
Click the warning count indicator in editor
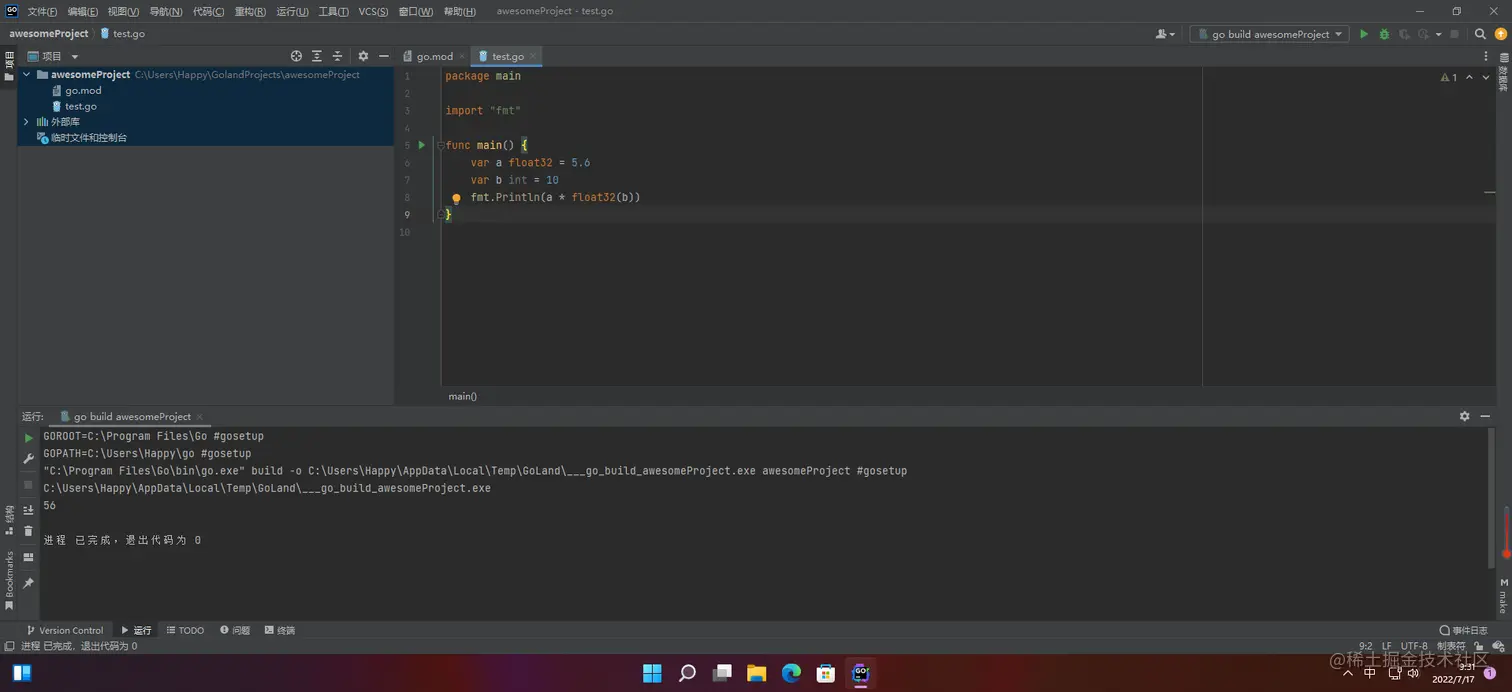1449,77
